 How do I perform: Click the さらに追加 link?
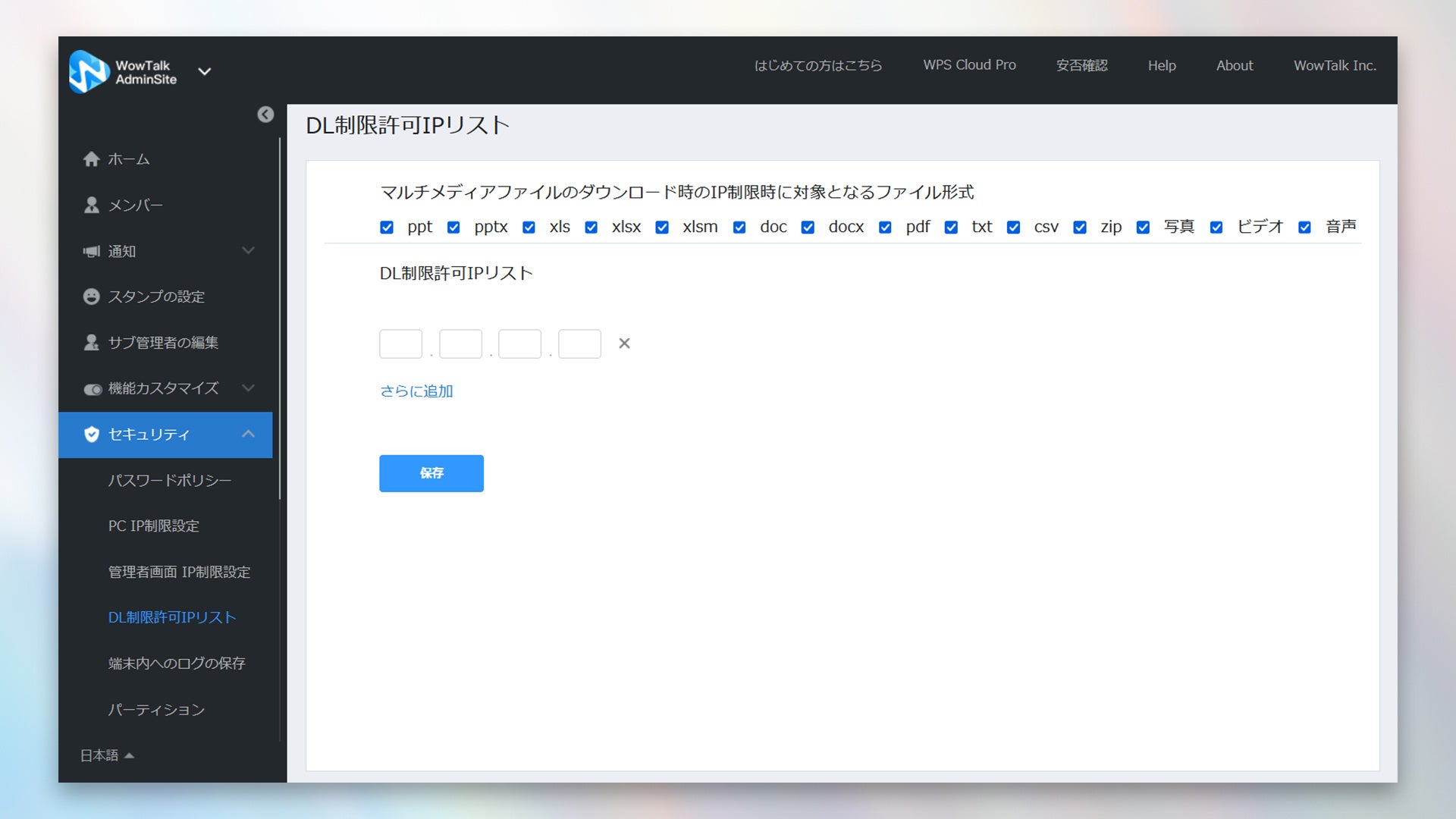[416, 391]
